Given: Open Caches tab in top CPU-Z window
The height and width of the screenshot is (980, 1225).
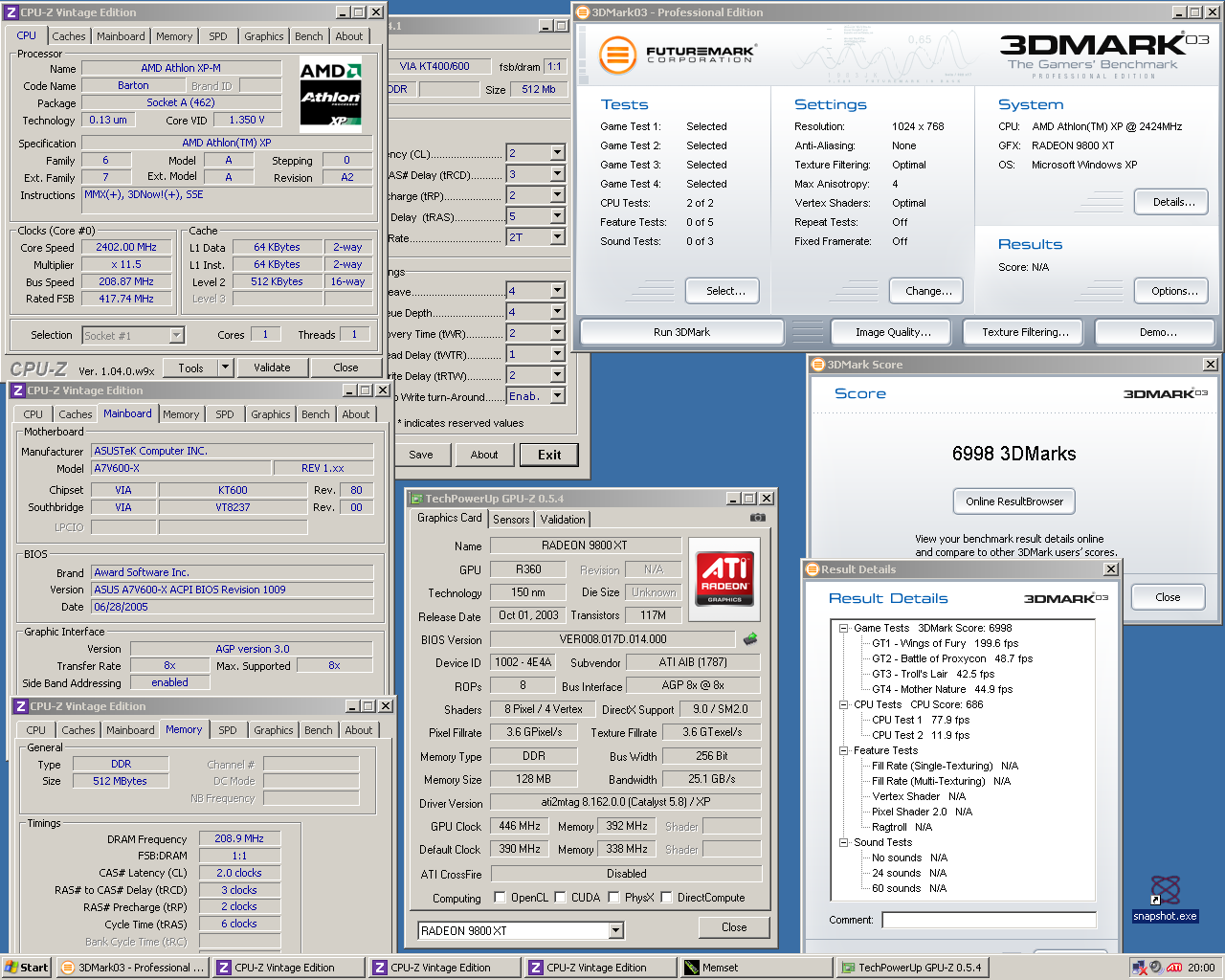Looking at the screenshot, I should pos(69,36).
